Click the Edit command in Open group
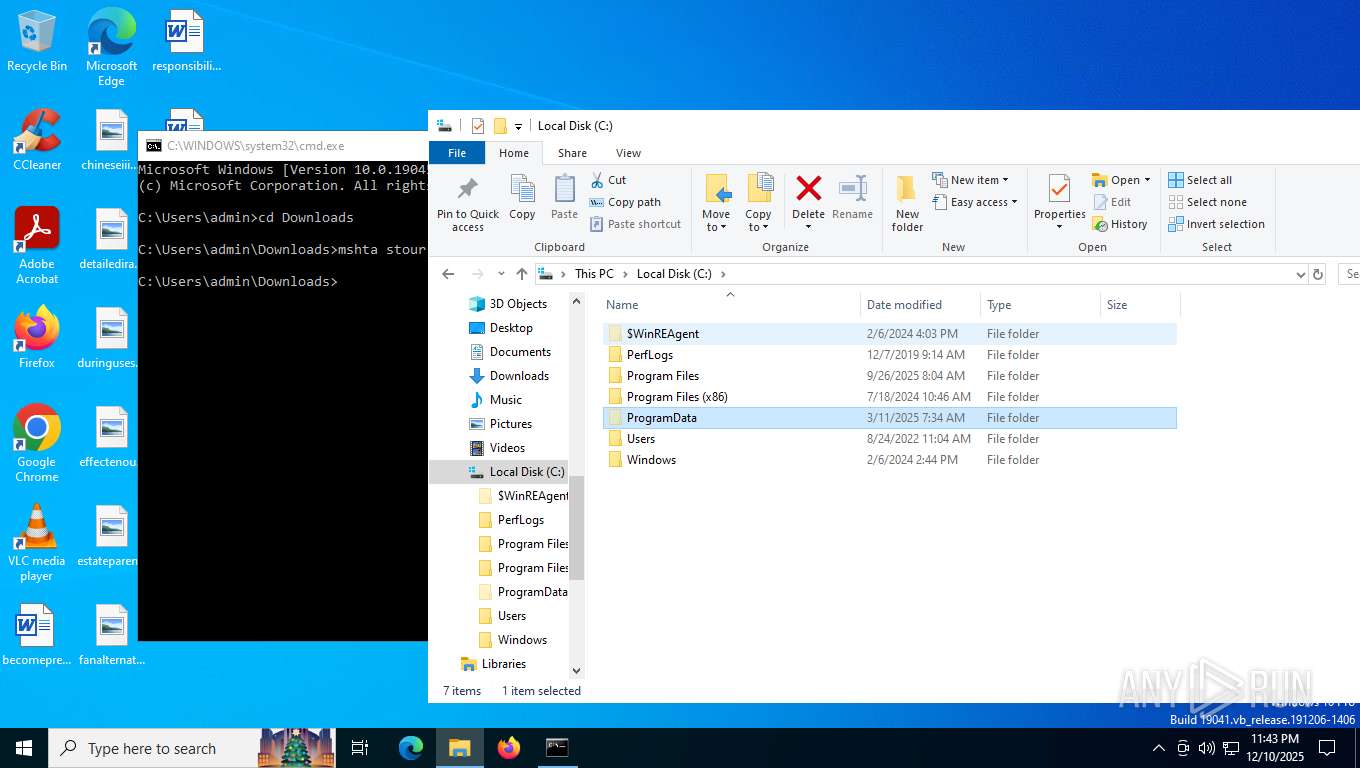1360x768 pixels. click(x=1112, y=202)
